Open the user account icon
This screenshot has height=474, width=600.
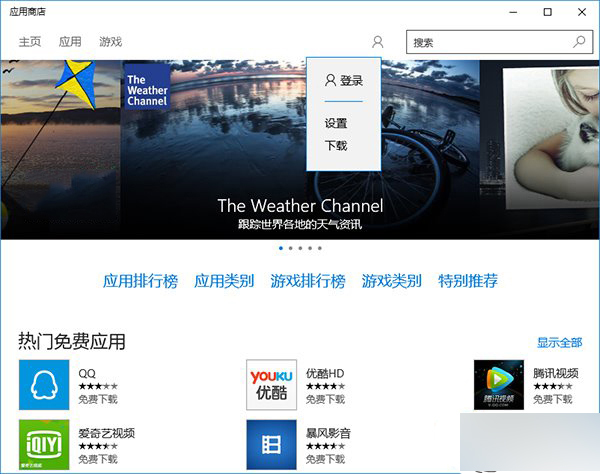pyautogui.click(x=378, y=42)
